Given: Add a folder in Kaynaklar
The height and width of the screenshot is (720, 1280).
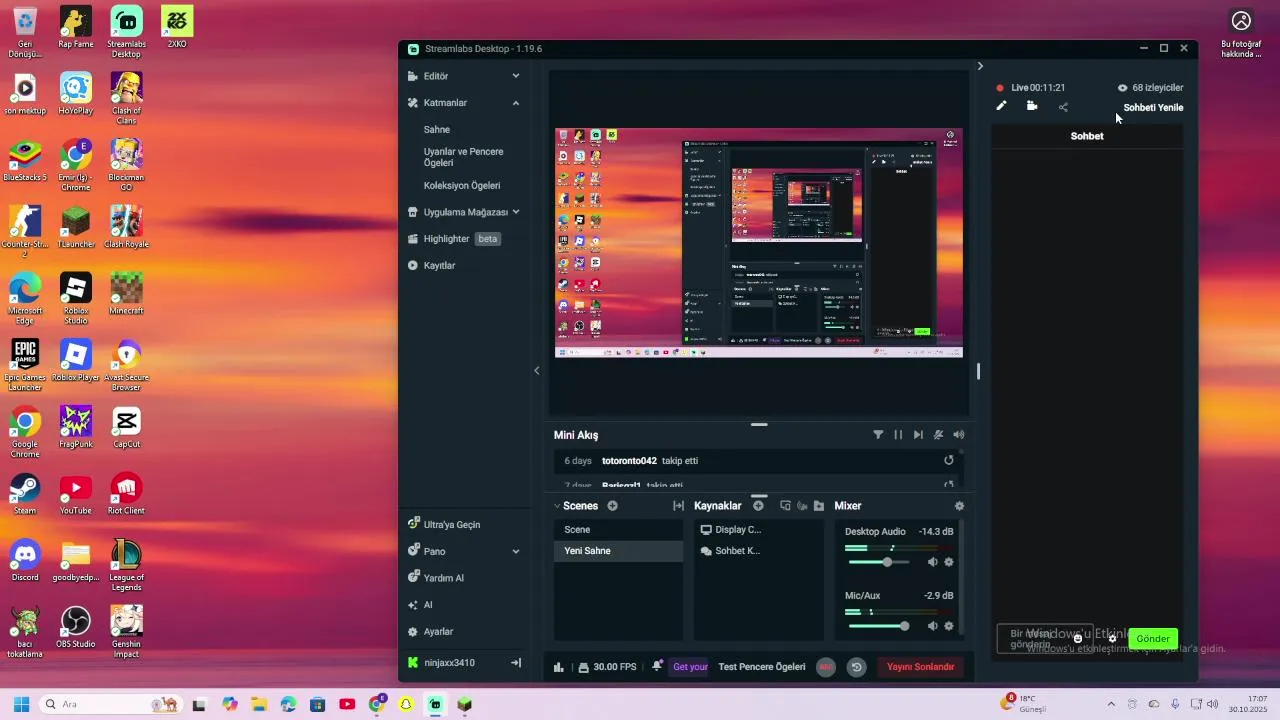Looking at the screenshot, I should (x=818, y=506).
